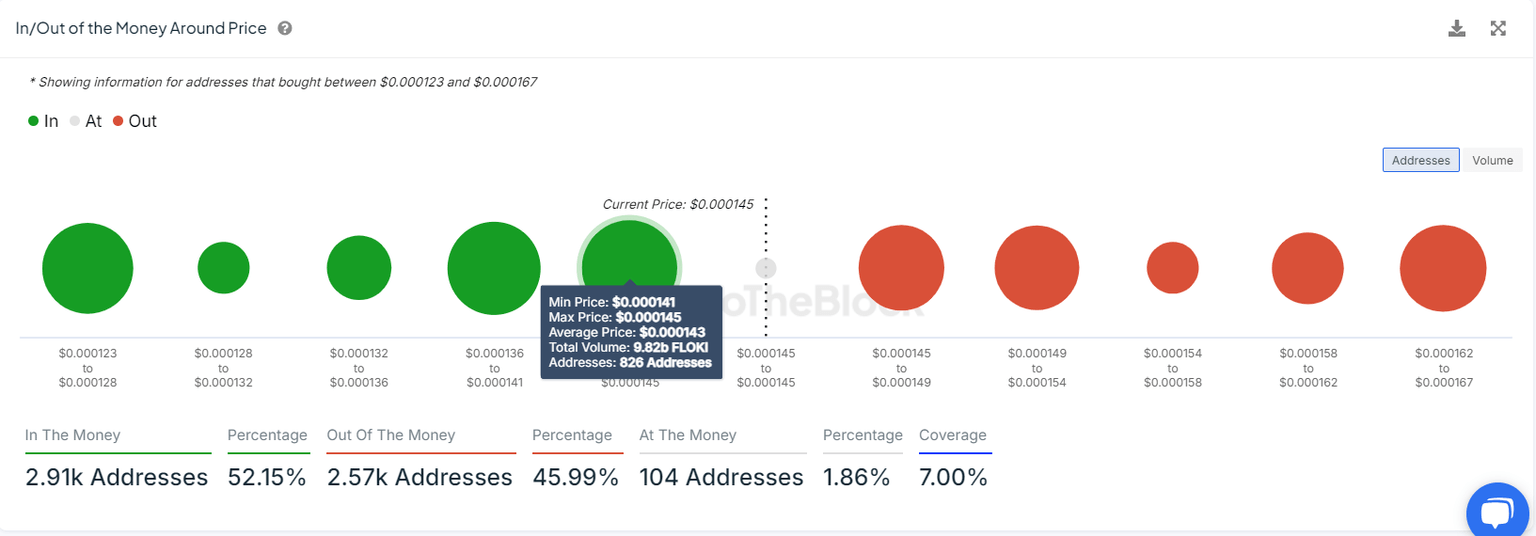The width and height of the screenshot is (1536, 536).
Task: Click the small gray At the Money bubble
Action: tap(766, 268)
